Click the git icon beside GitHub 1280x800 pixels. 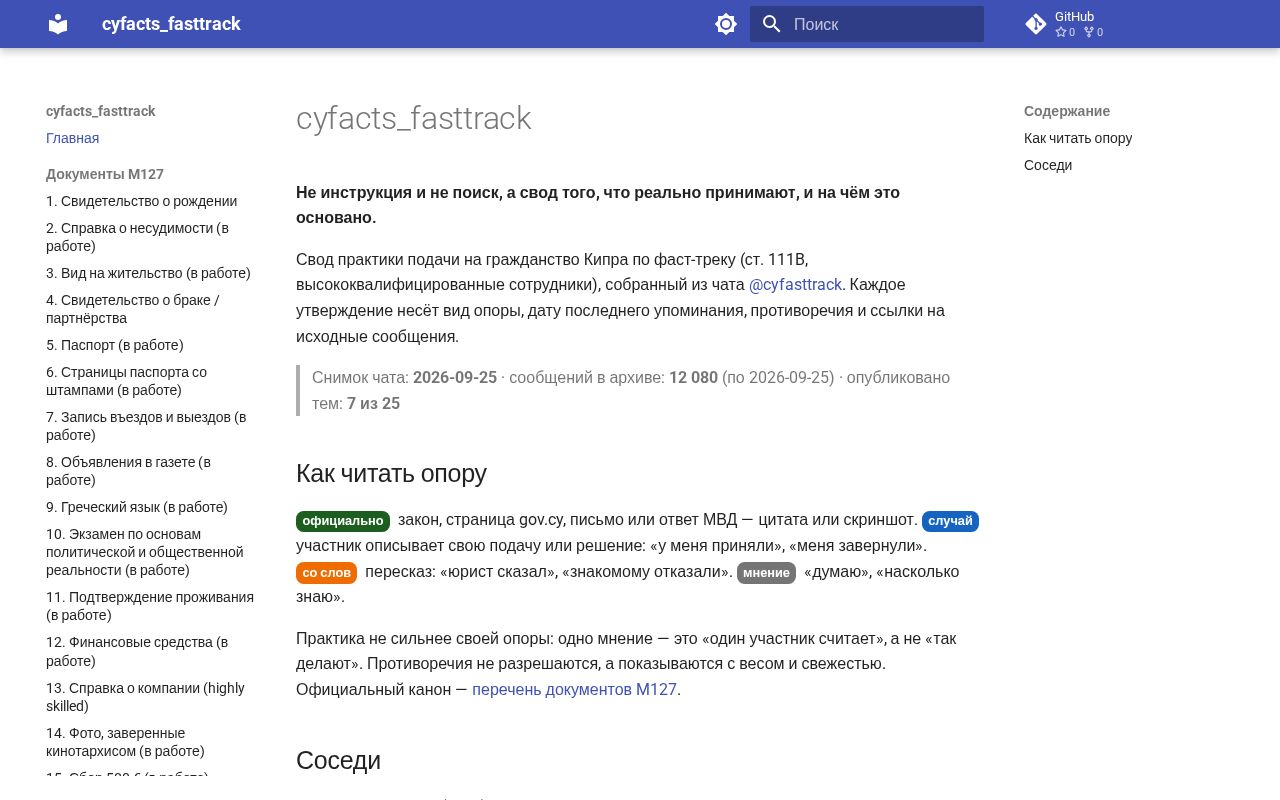(1036, 24)
